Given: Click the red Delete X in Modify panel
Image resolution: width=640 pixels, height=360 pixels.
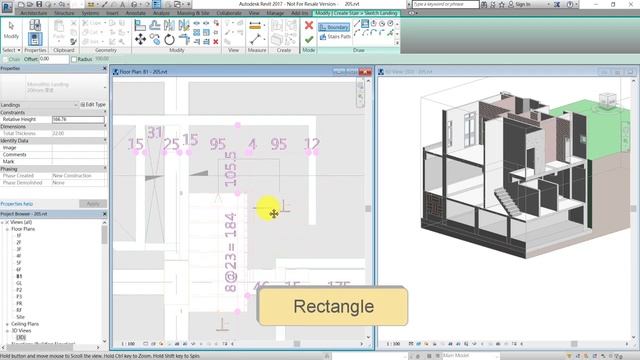Looking at the screenshot, I should (x=216, y=42).
